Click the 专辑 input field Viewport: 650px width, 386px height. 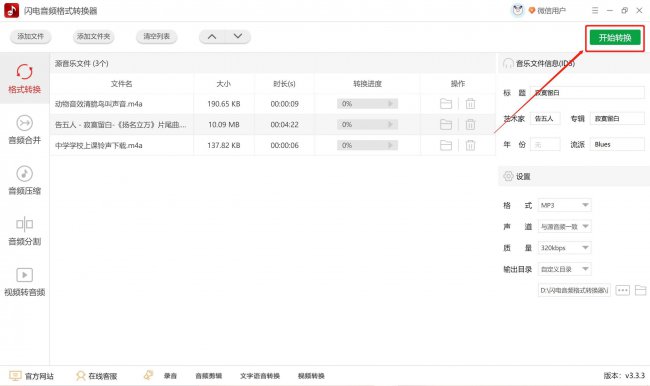point(617,119)
